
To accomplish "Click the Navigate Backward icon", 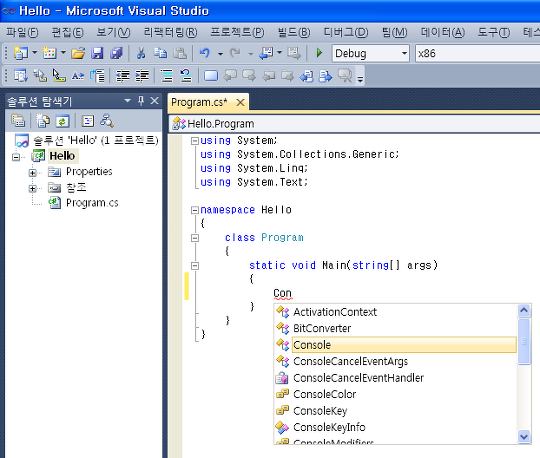I will (x=266, y=53).
